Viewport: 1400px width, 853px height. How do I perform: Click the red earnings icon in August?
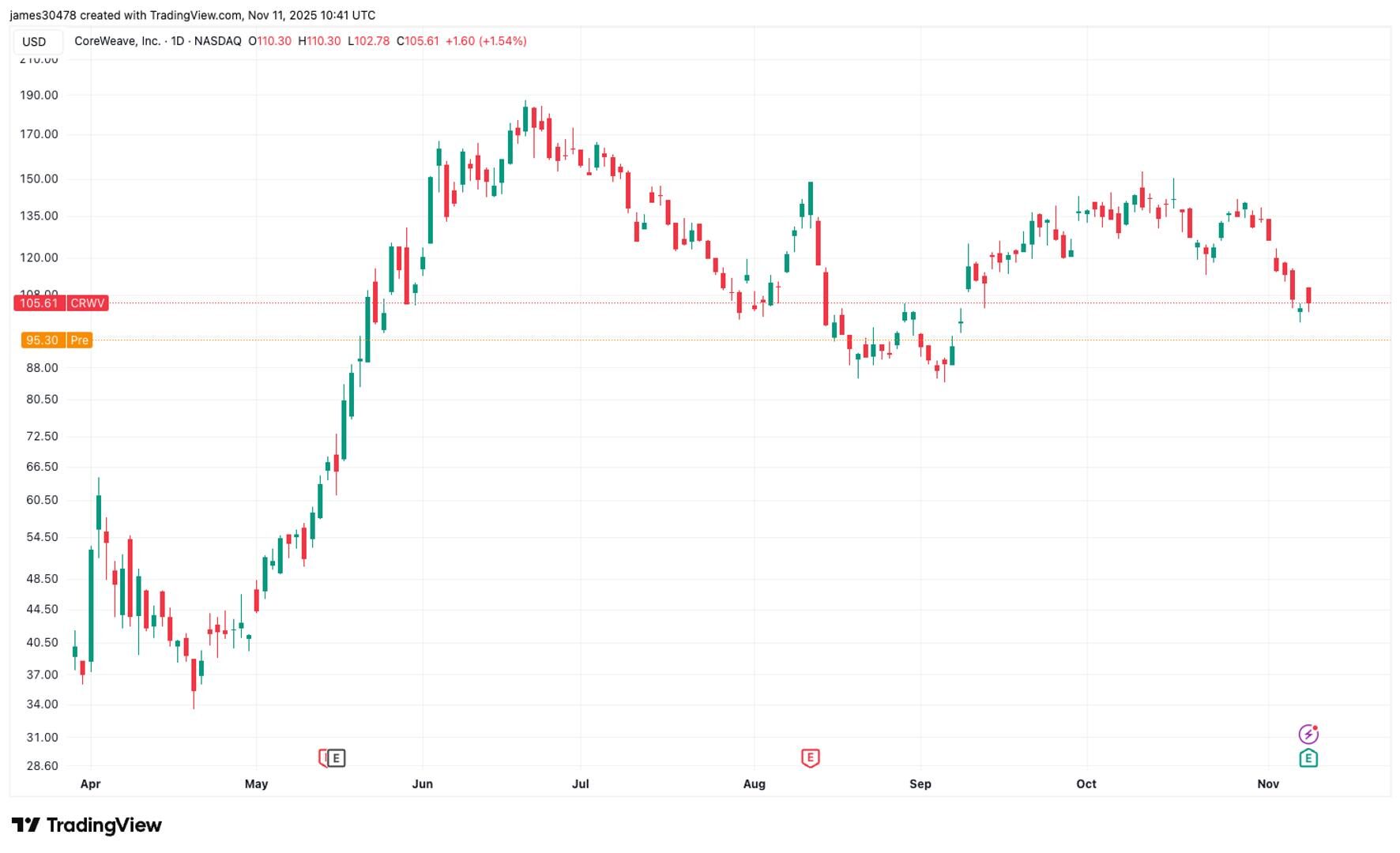tap(810, 758)
